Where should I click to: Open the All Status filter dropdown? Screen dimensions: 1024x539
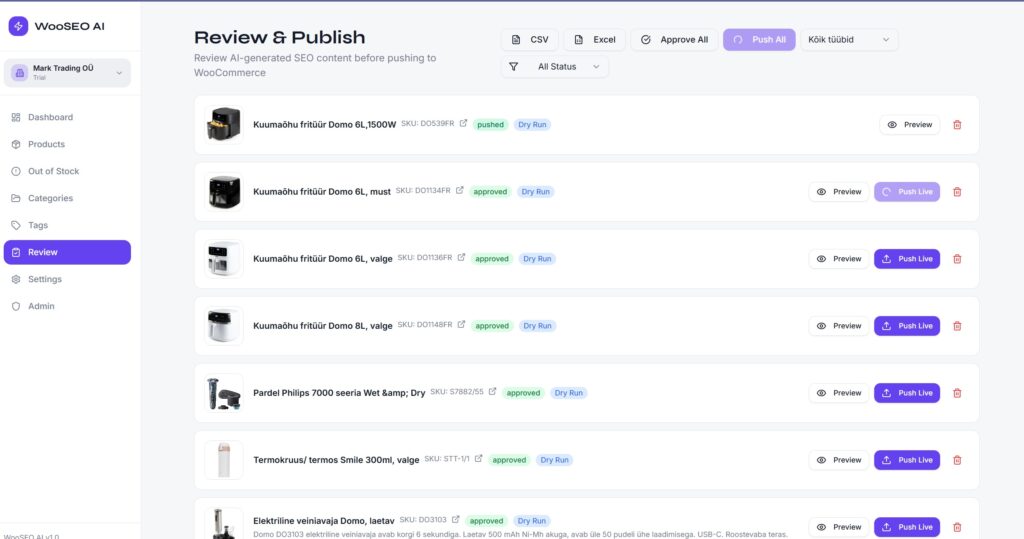[555, 67]
